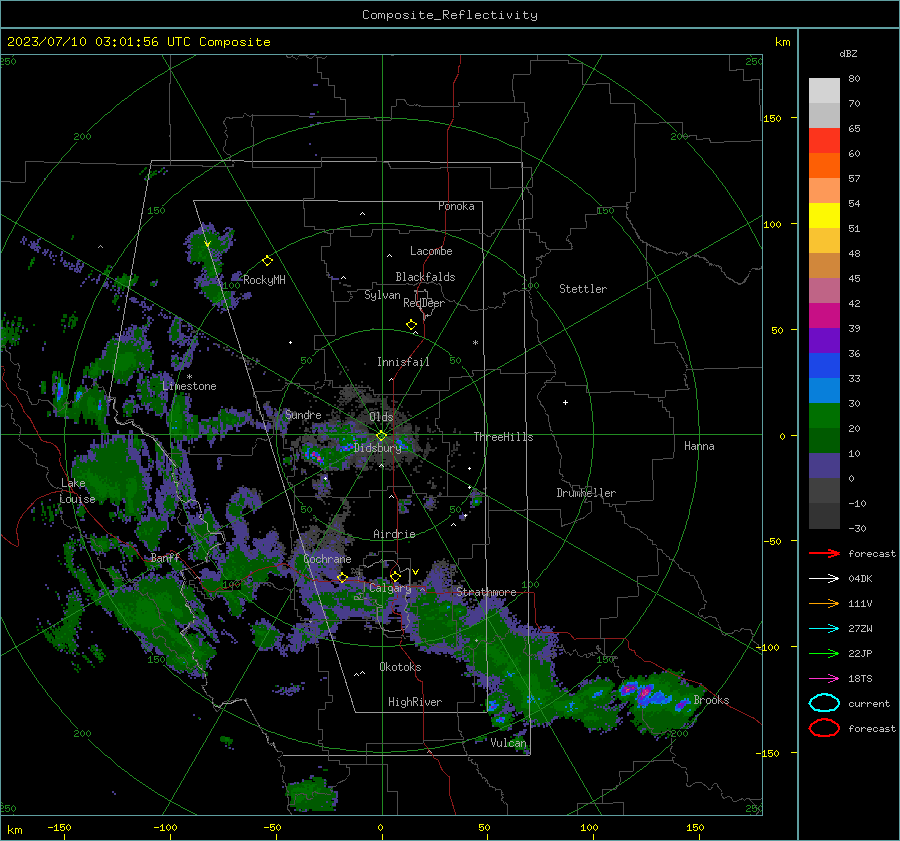The height and width of the screenshot is (841, 900).
Task: Click the yellow diamond marker below RedDeer
Action: pos(411,325)
